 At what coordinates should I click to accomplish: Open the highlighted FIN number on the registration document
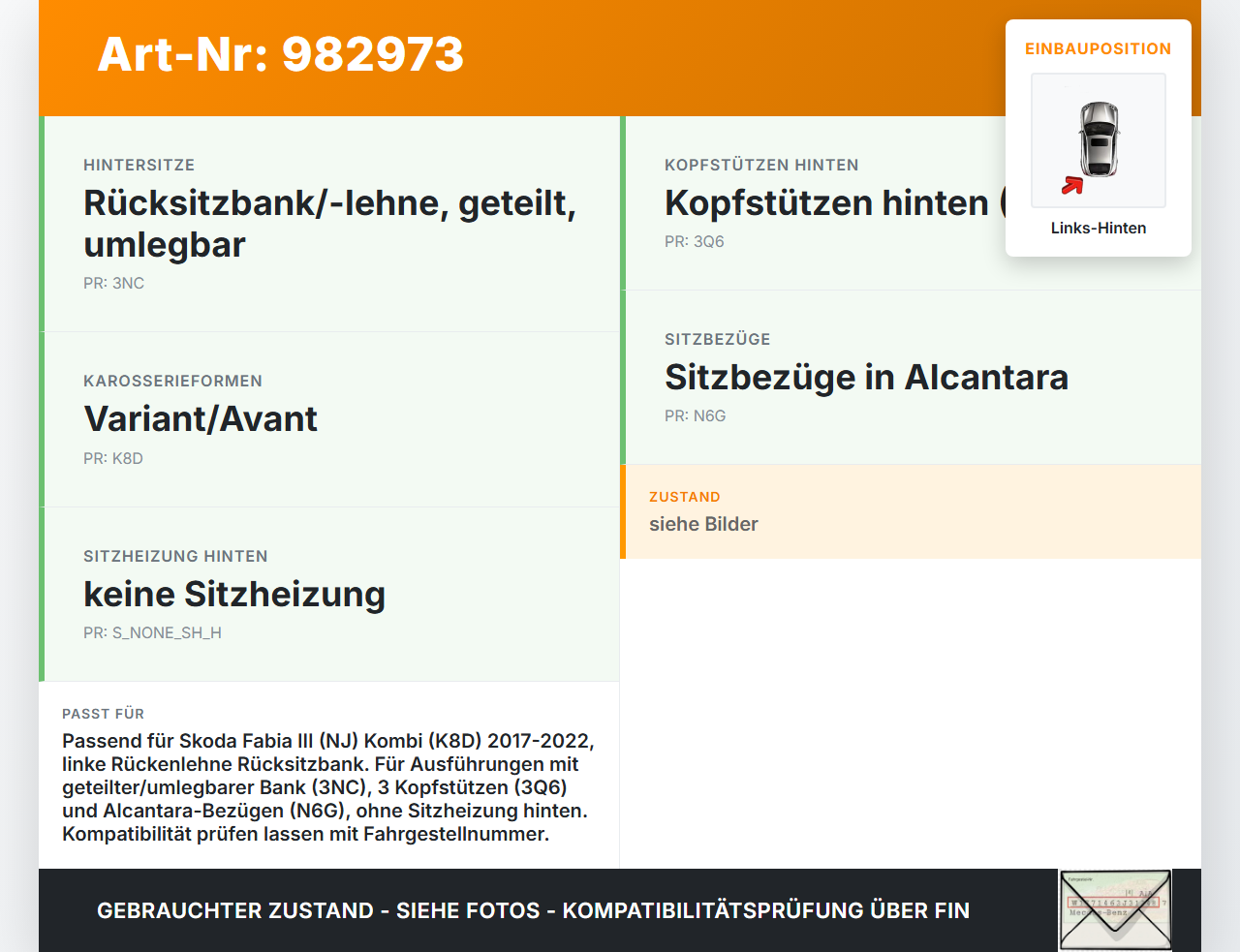(1113, 903)
